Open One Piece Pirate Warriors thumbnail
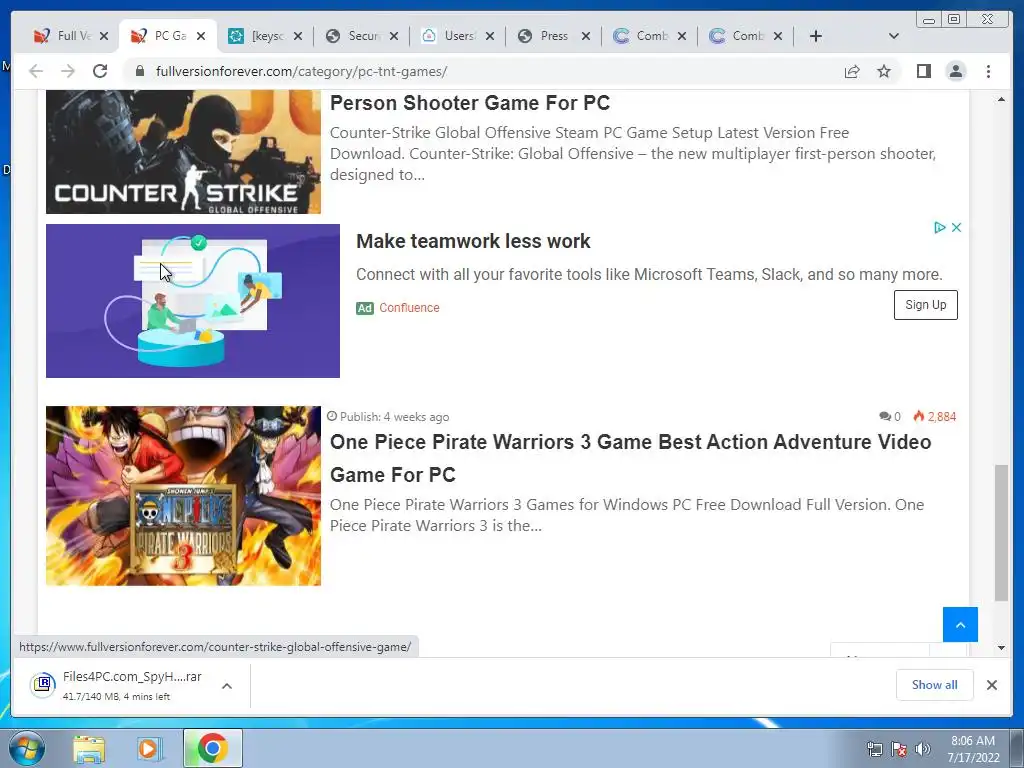The height and width of the screenshot is (768, 1024). (183, 496)
